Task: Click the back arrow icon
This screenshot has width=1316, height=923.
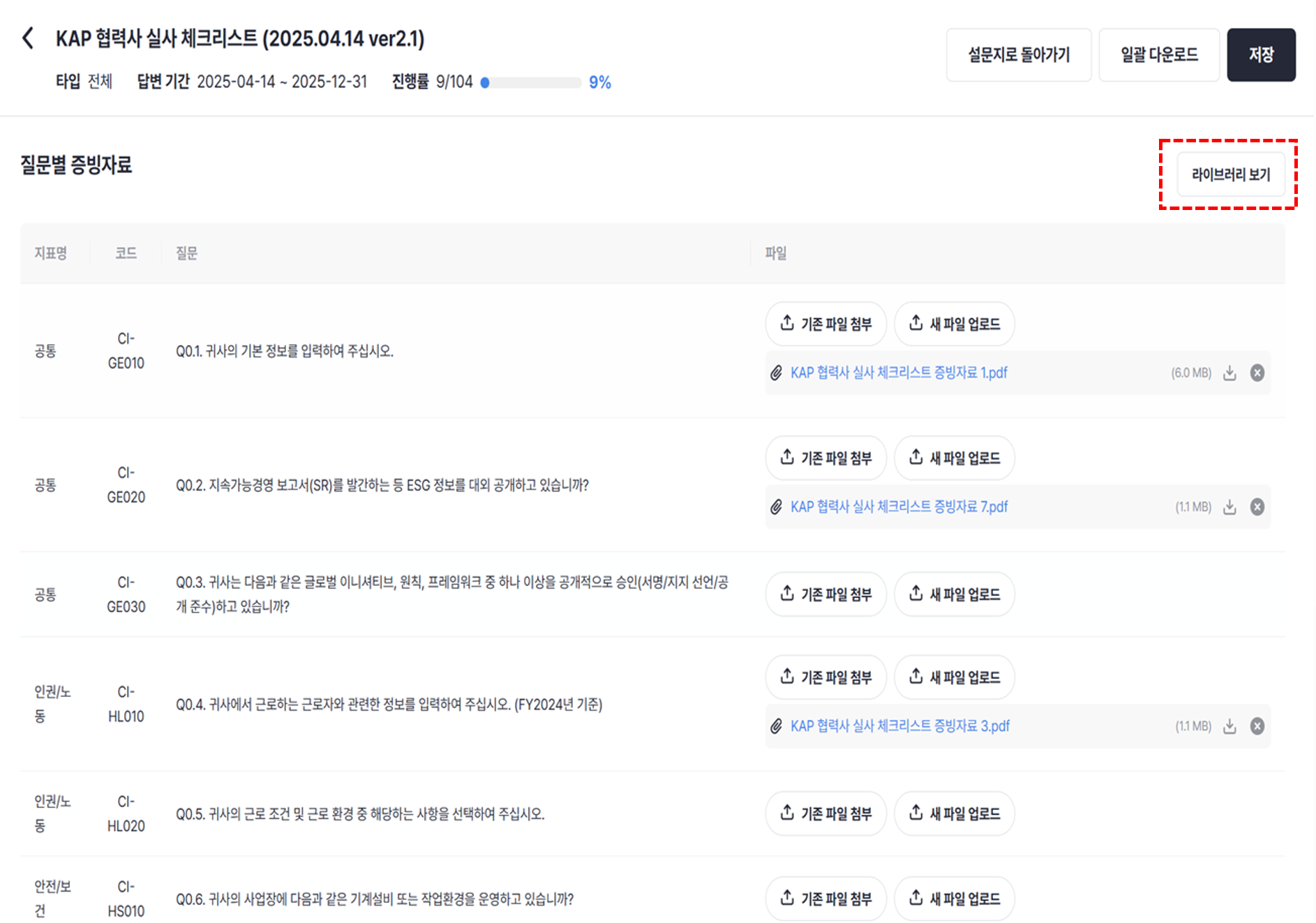Action: click(x=28, y=38)
